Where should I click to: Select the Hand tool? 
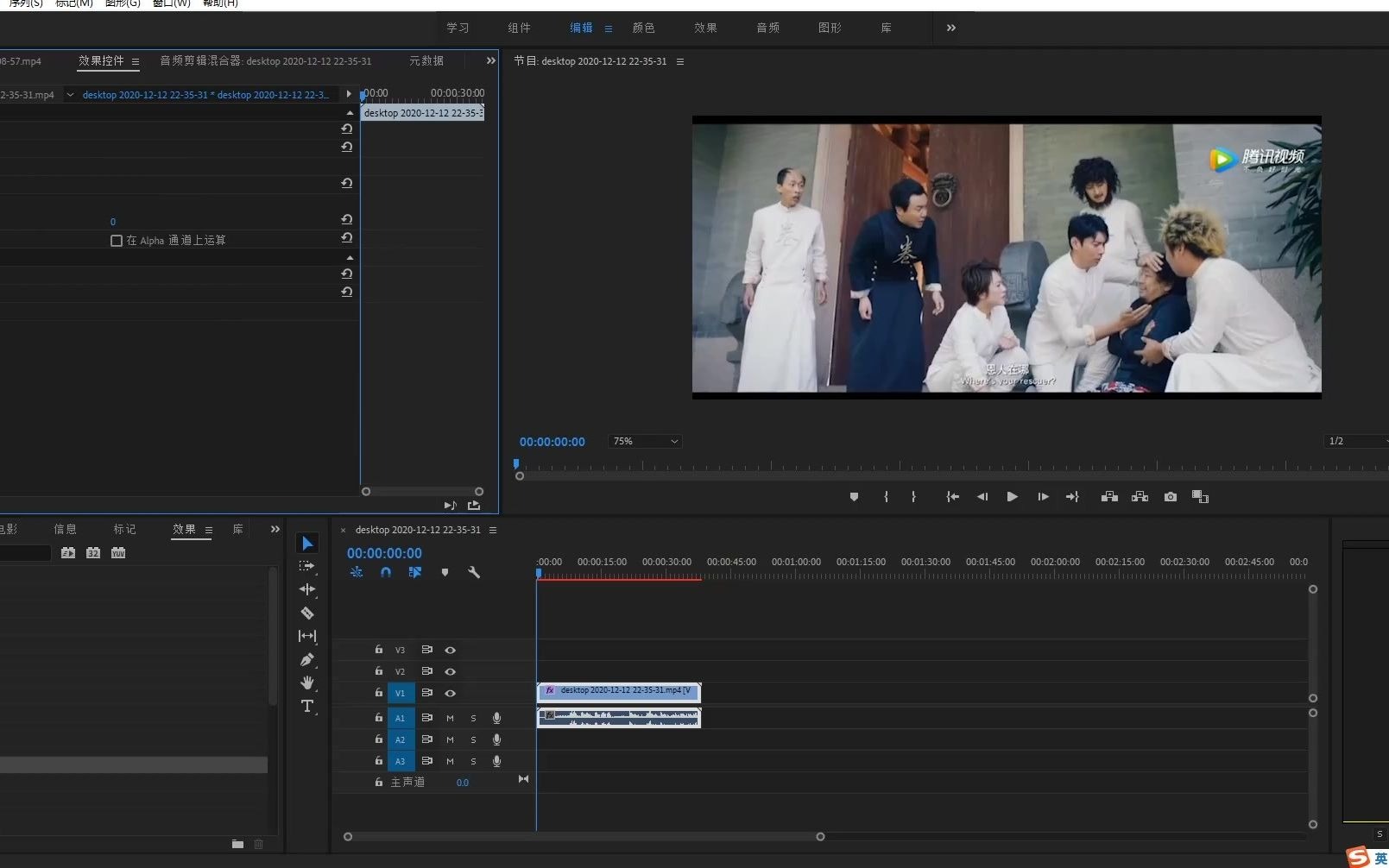point(307,682)
